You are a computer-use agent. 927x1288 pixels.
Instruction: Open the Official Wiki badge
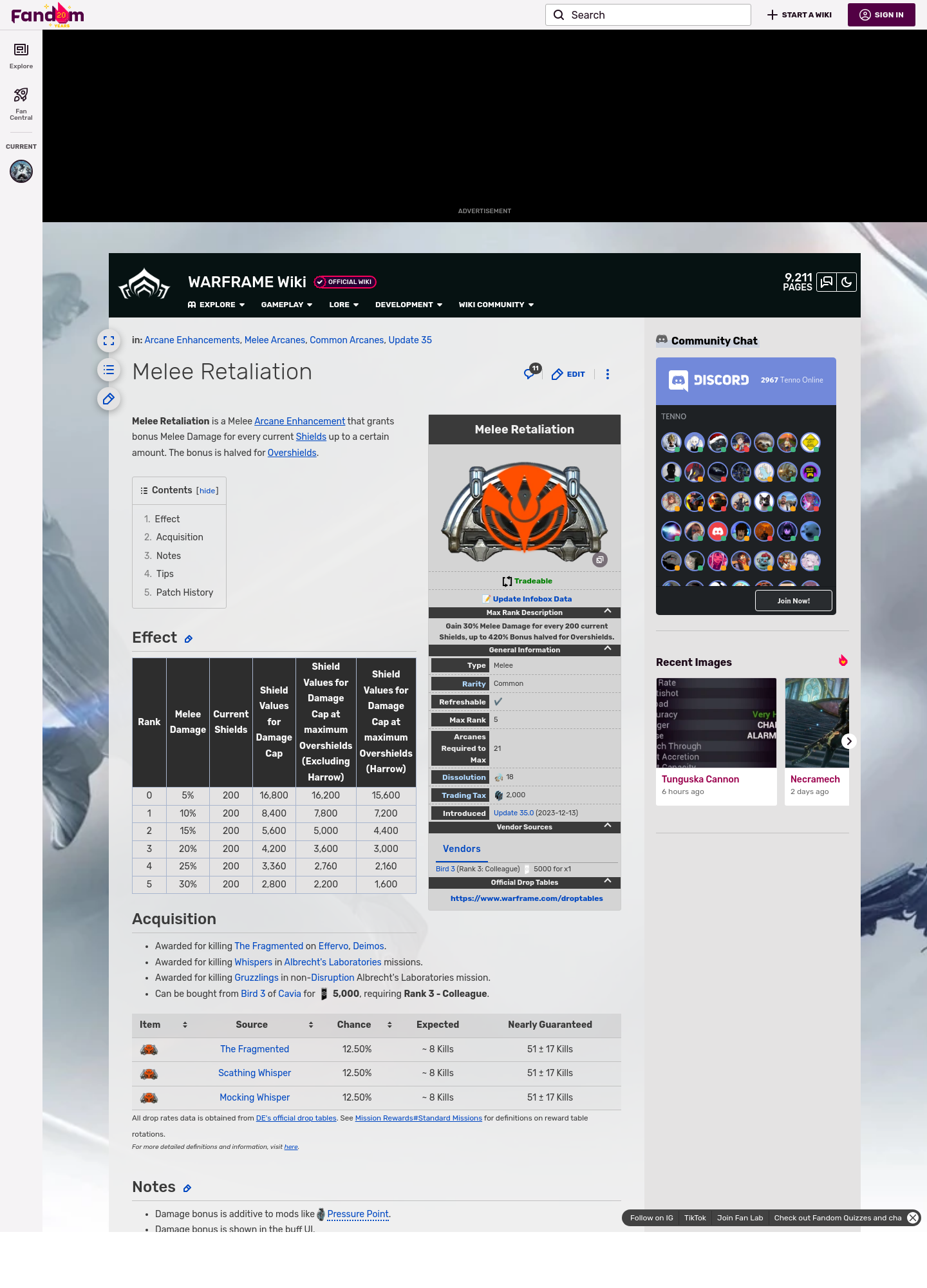(x=345, y=282)
